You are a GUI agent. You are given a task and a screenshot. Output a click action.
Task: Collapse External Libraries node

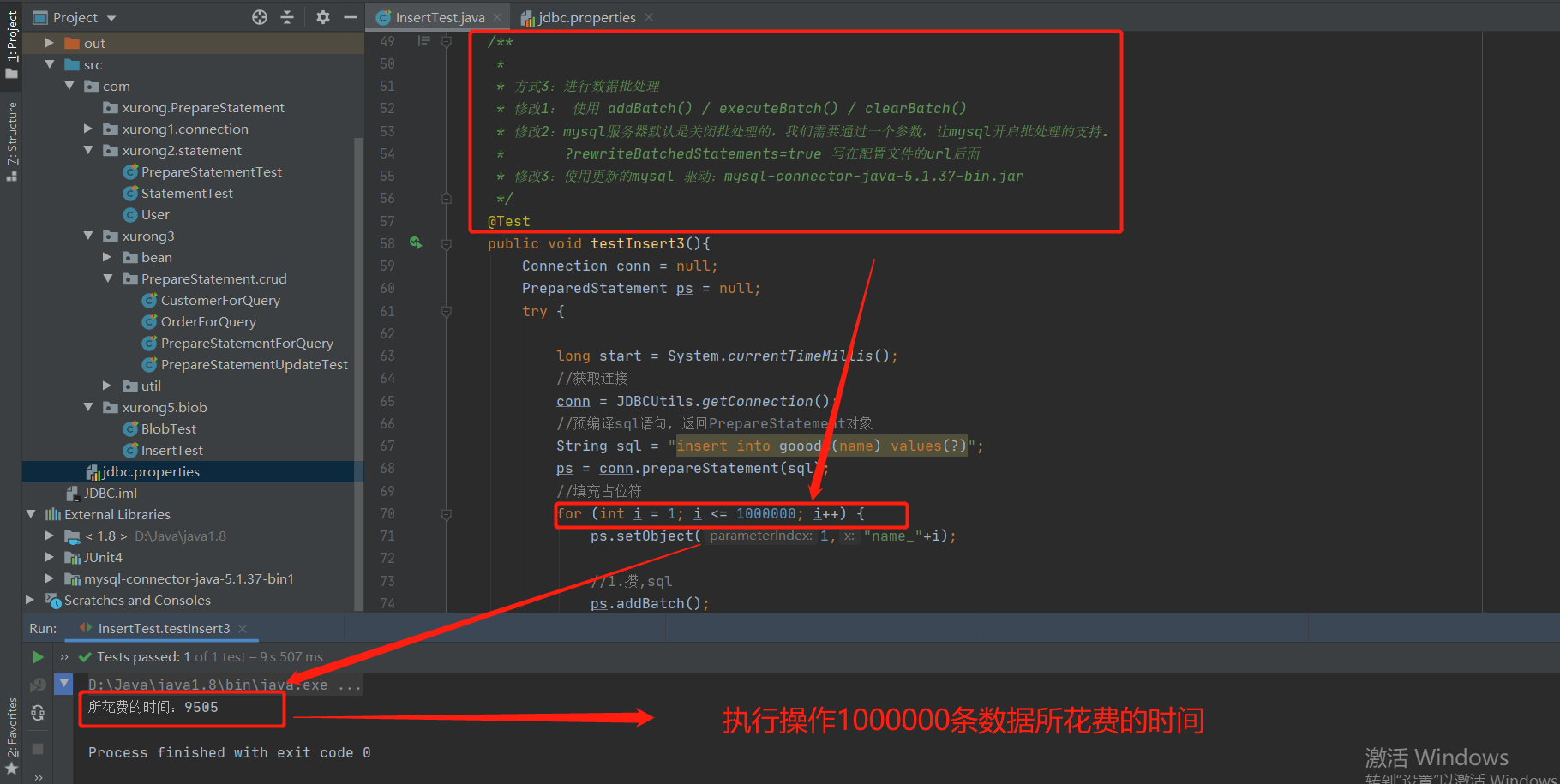point(31,514)
